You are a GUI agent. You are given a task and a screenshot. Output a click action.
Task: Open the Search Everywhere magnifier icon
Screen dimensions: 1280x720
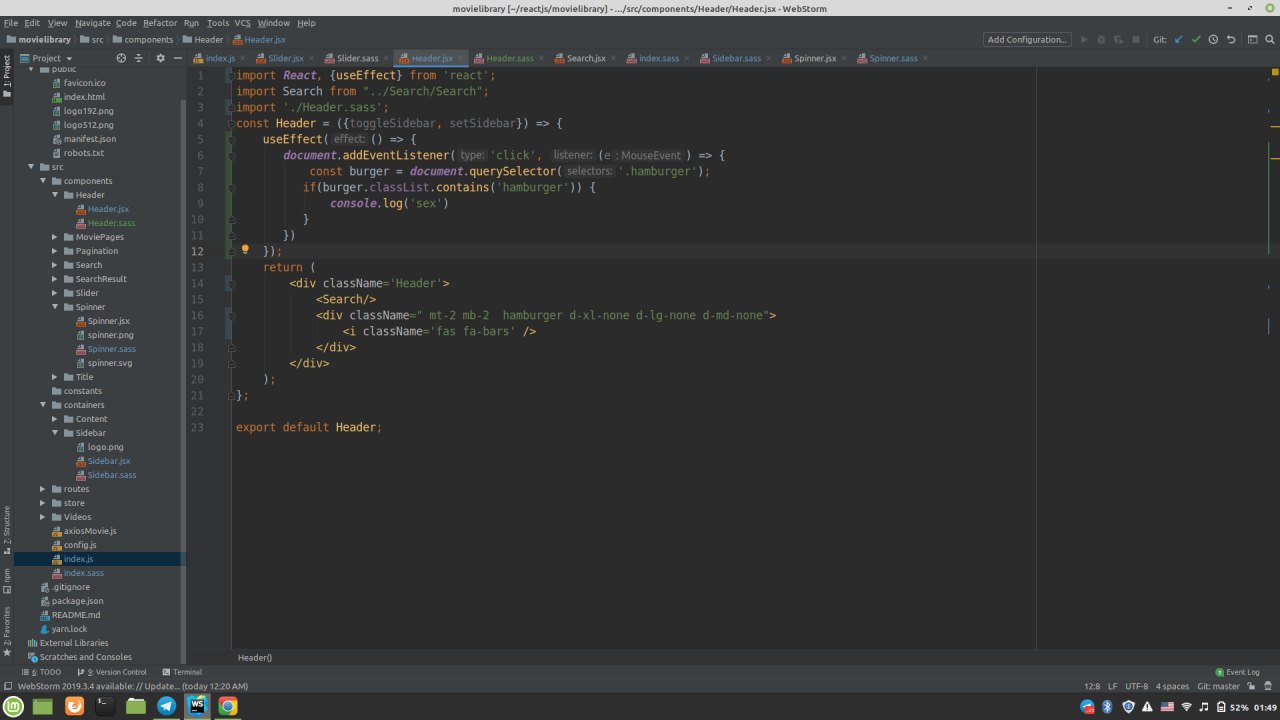click(x=1268, y=40)
